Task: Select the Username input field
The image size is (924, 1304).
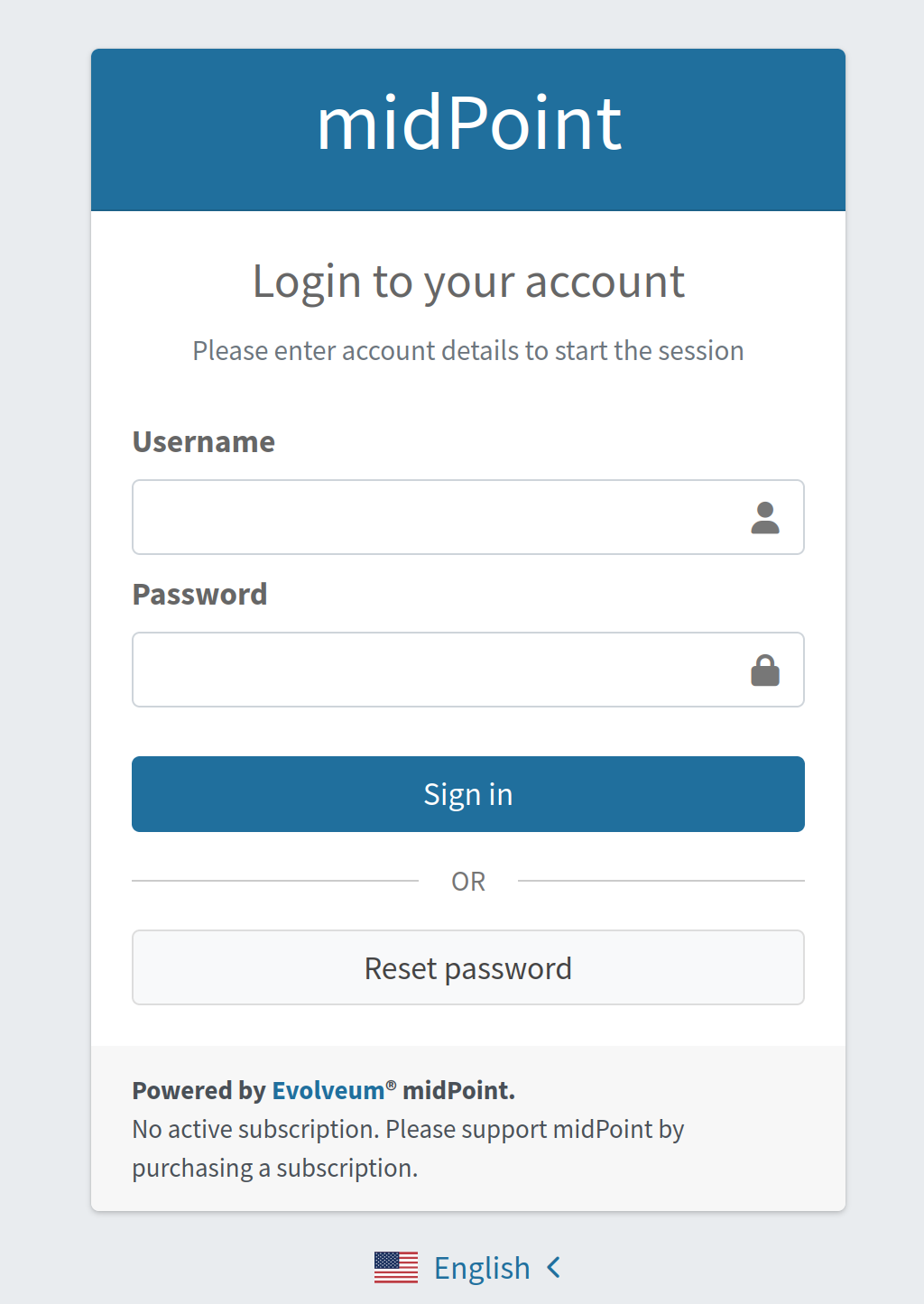Action: [433, 516]
